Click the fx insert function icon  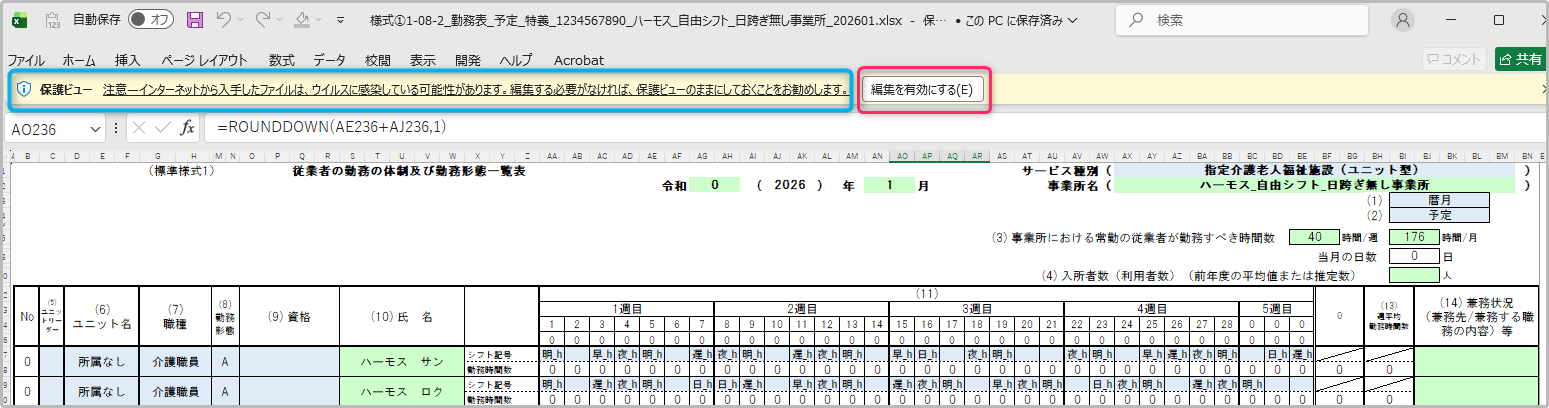pos(187,128)
